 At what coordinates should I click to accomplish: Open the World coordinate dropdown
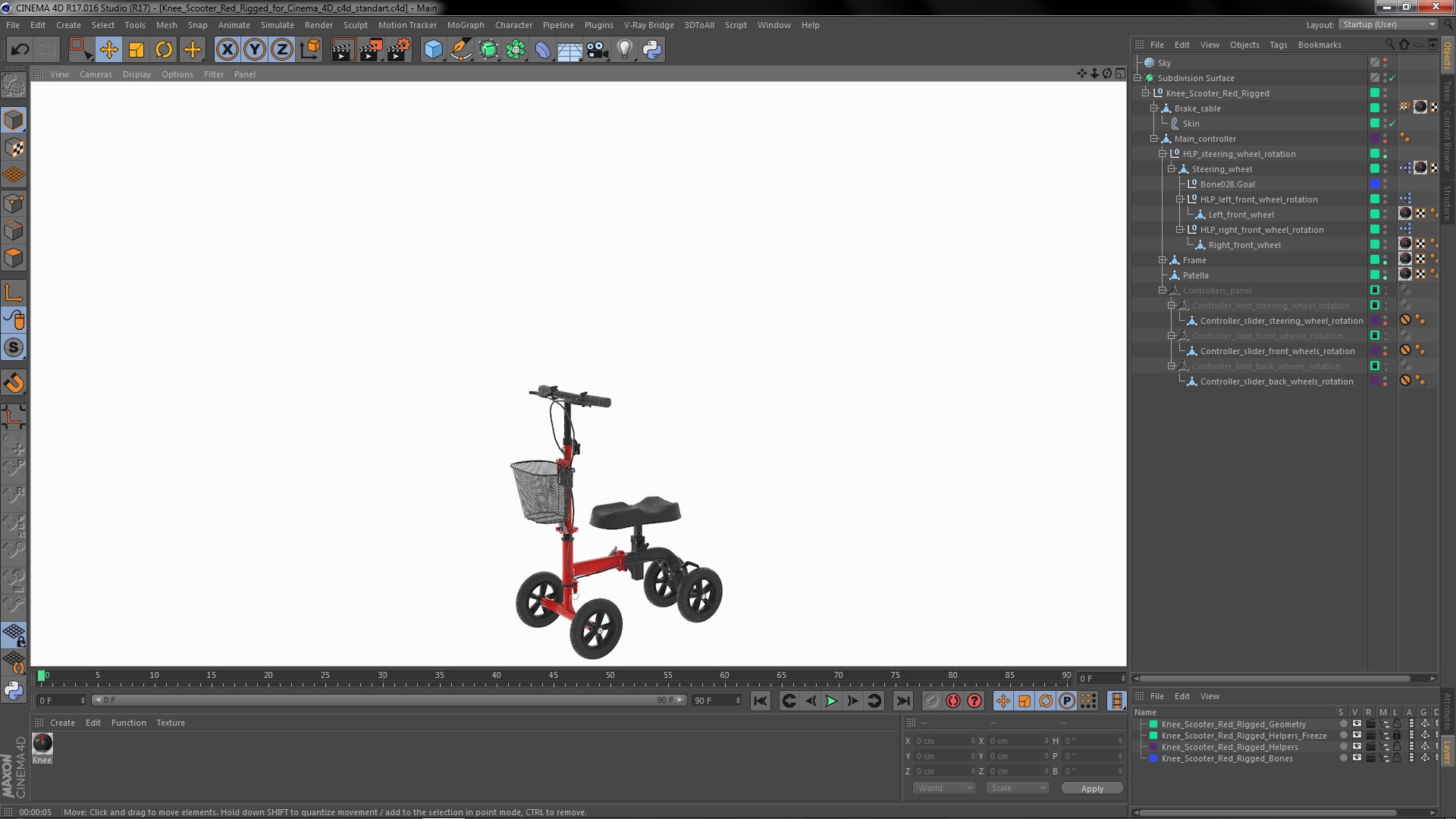943,789
